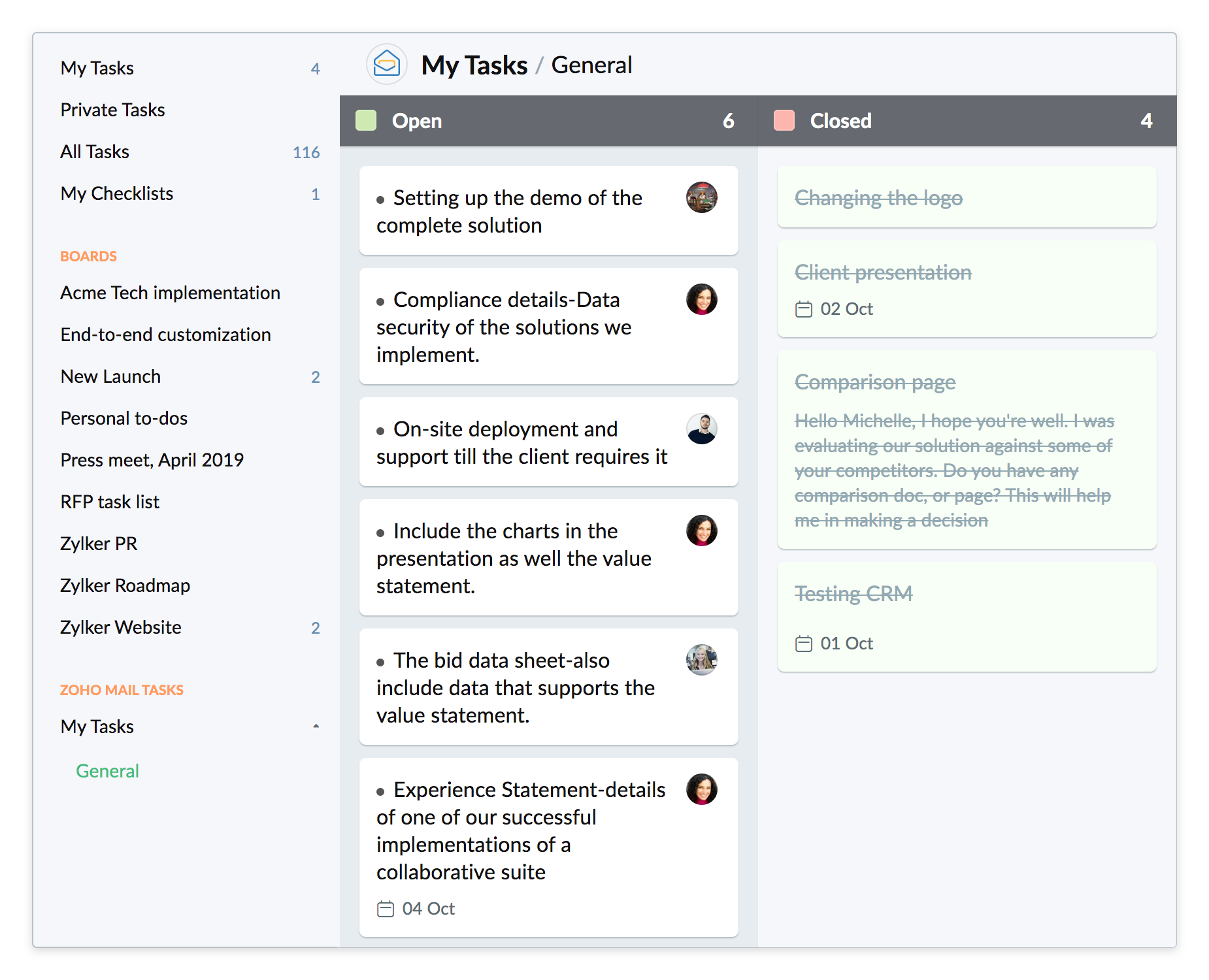1209x980 pixels.
Task: Open the All Tasks list in sidebar
Action: pos(95,152)
